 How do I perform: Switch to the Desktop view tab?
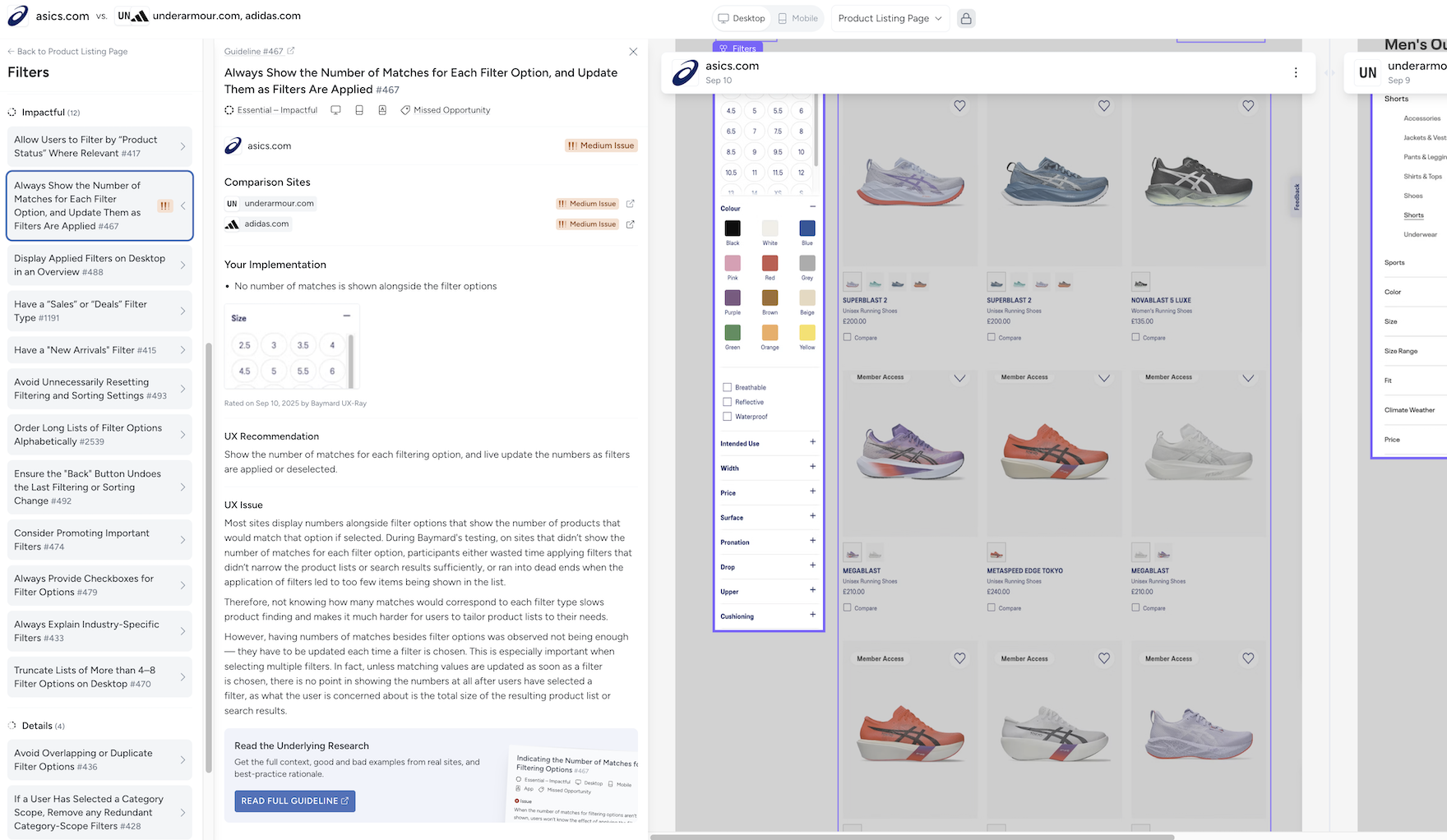coord(741,18)
